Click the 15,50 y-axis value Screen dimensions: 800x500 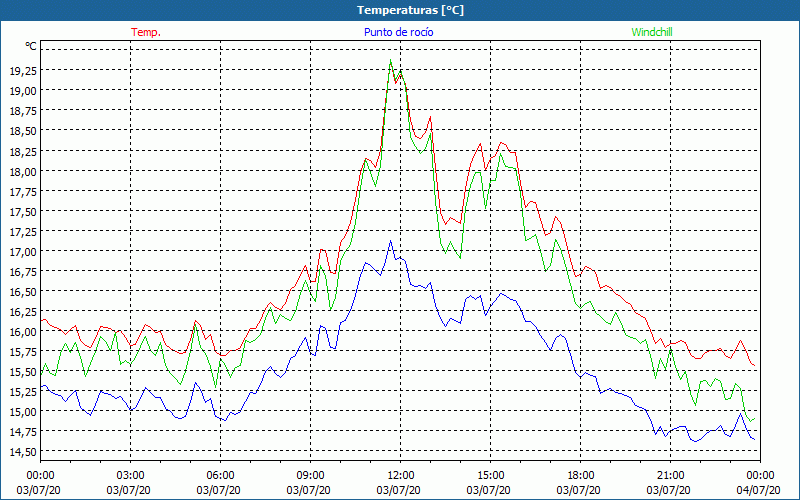23,371
